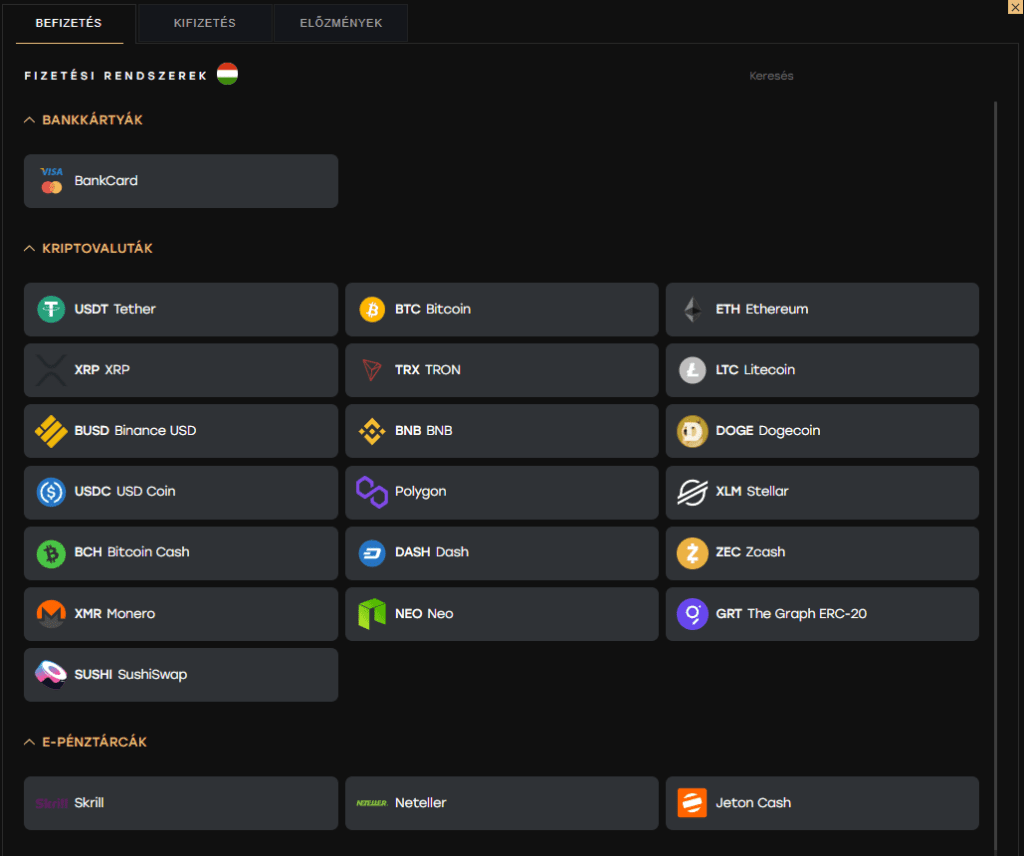Image resolution: width=1024 pixels, height=856 pixels.
Task: Click the Hungarian flag country icon
Action: click(x=227, y=74)
